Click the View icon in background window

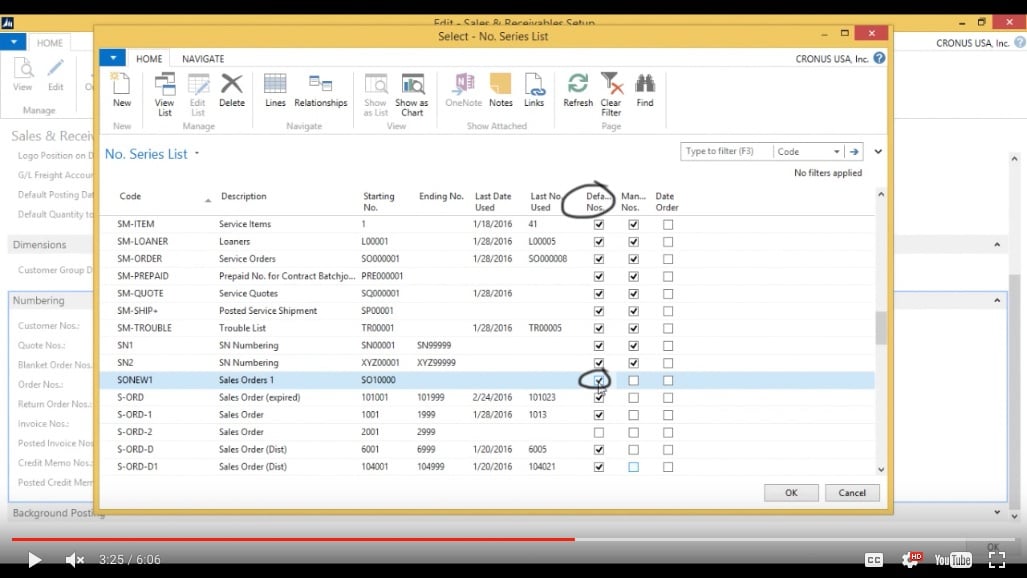tap(23, 75)
